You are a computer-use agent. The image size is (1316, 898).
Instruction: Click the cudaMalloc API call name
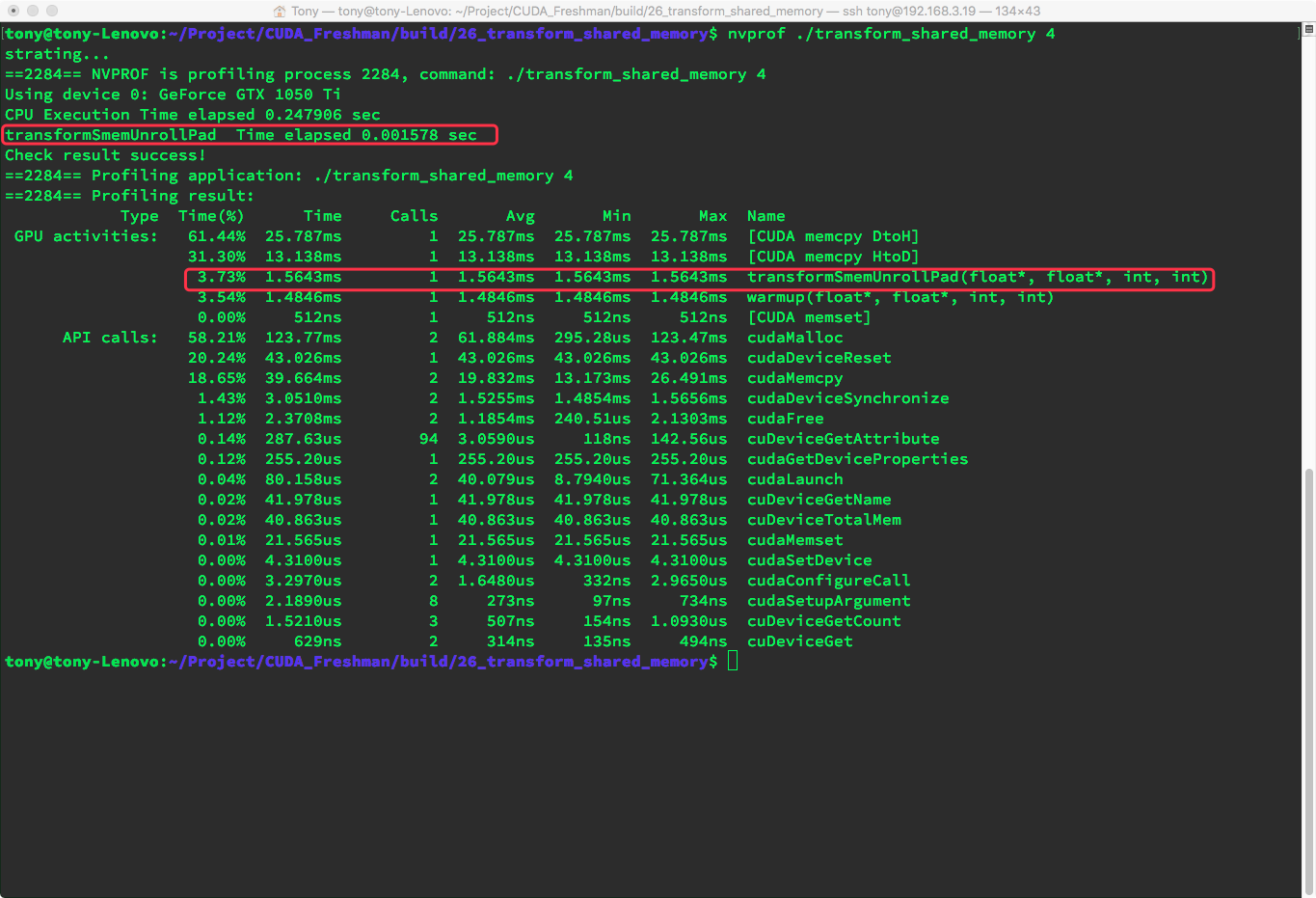pos(794,338)
